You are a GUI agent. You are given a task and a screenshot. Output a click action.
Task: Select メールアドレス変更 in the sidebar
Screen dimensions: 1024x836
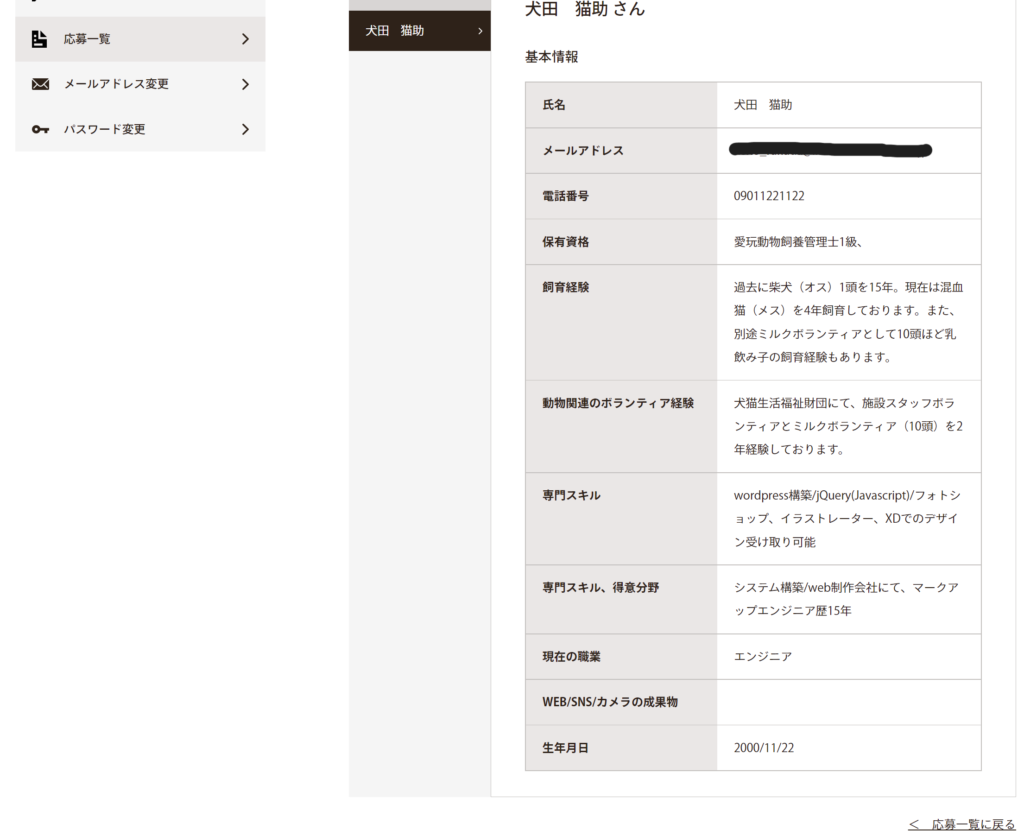pyautogui.click(x=116, y=85)
